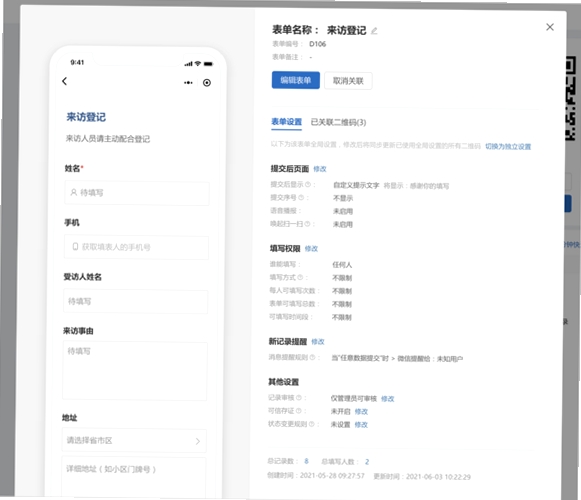This screenshot has width=581, height=500.
Task: Click the target circle icon in phone preview
Action: 207,83
